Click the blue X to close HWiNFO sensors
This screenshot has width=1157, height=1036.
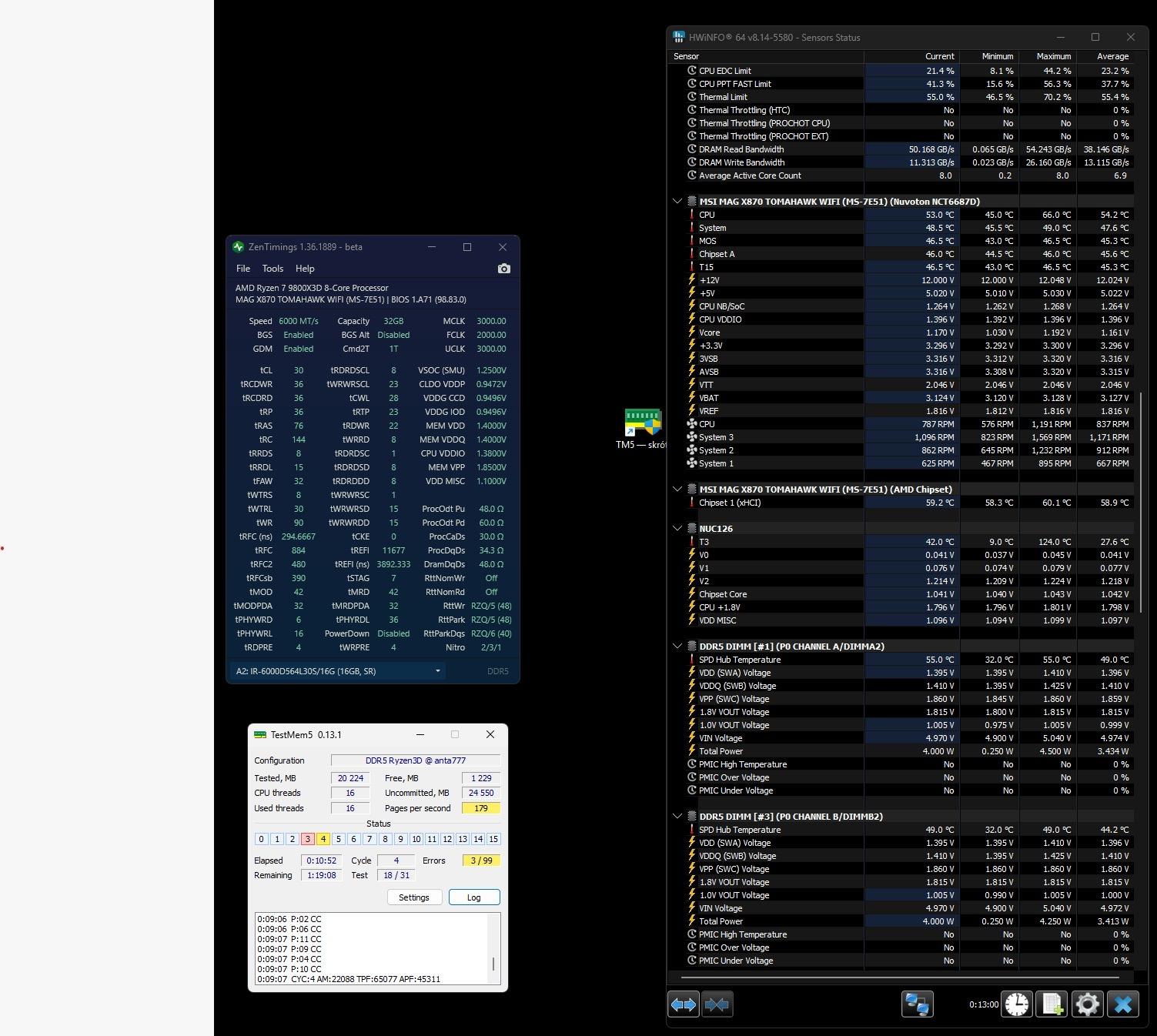tap(1122, 1004)
